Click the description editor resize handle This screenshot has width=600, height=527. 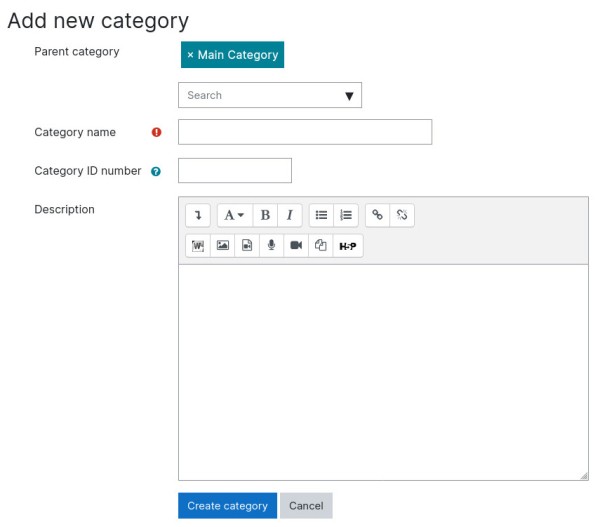coord(584,476)
